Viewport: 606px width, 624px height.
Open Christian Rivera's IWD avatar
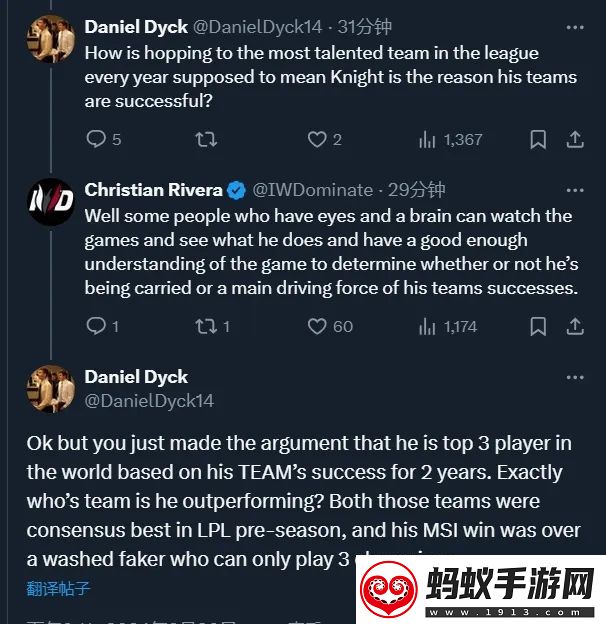point(51,202)
